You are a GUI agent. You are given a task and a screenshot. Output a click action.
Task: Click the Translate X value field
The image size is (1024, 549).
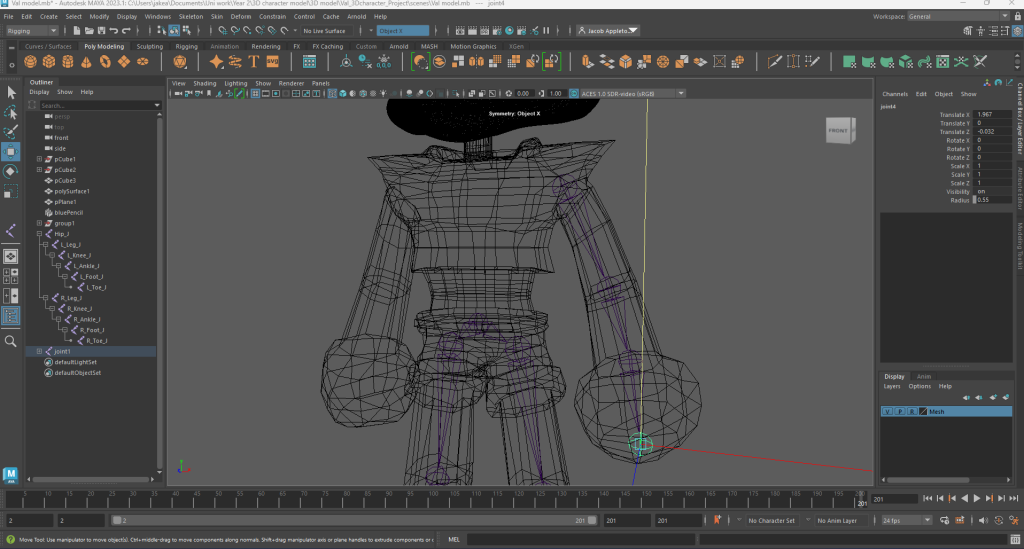click(991, 115)
